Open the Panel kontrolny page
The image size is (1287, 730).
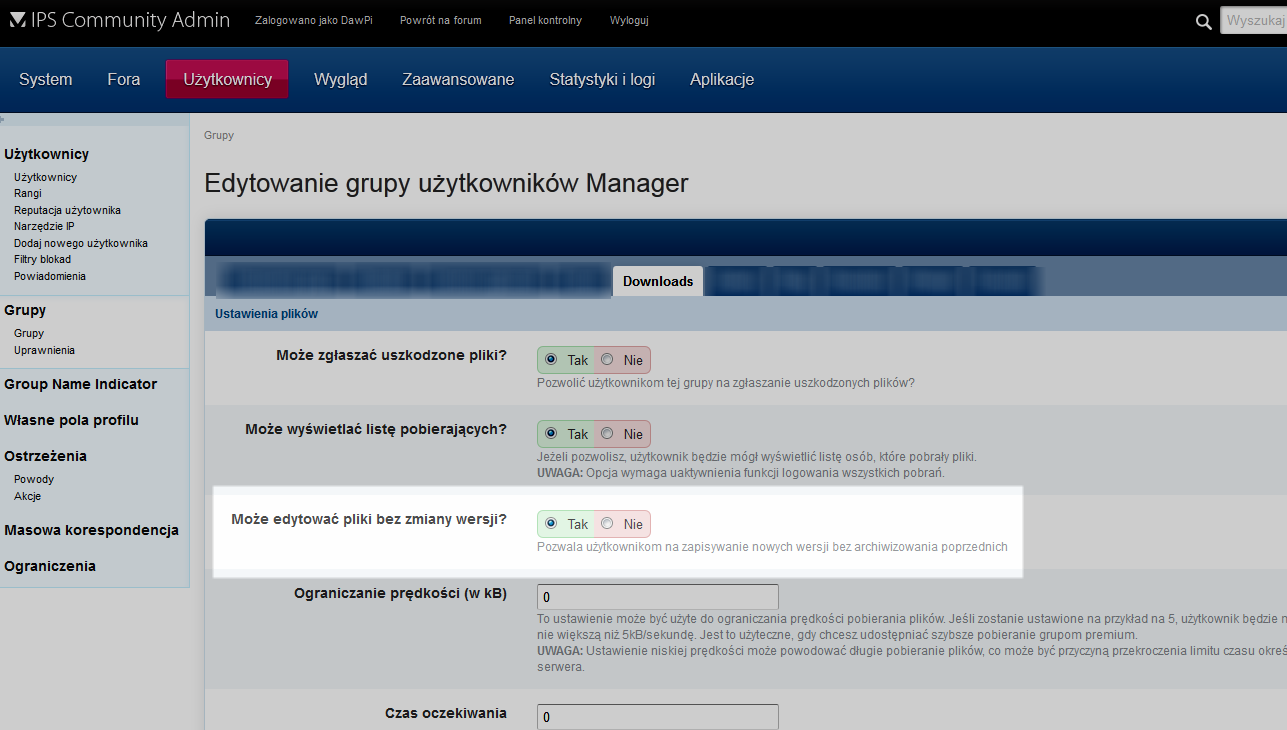(x=545, y=20)
